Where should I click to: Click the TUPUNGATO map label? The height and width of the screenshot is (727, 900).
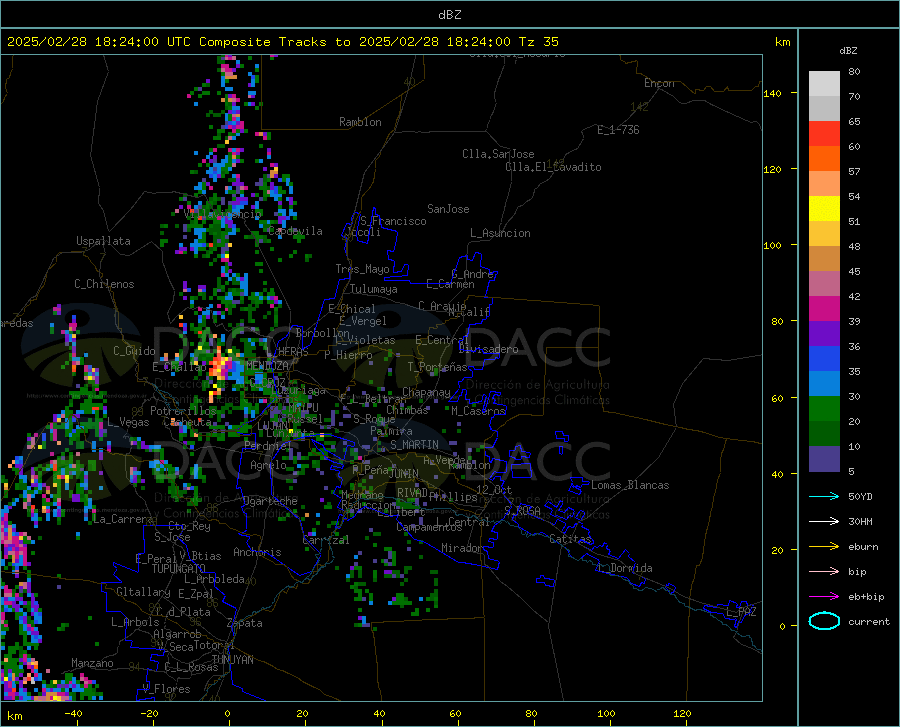179,569
